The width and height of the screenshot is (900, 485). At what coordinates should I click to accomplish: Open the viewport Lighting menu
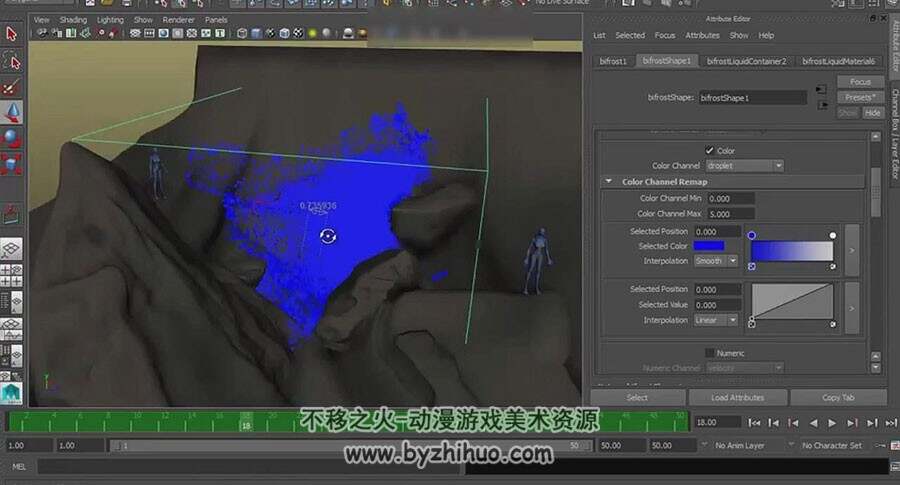click(110, 20)
